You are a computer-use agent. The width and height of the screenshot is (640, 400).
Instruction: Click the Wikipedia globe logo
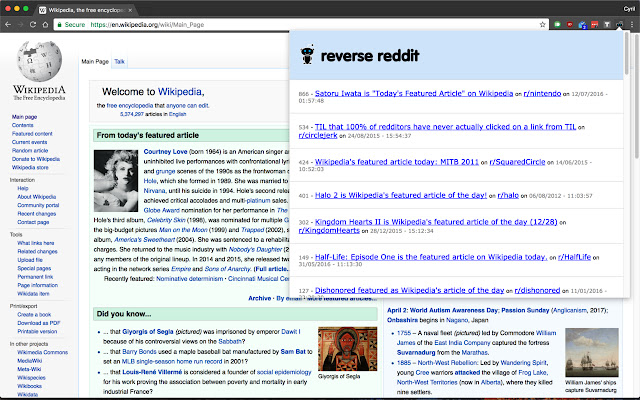pos(39,61)
